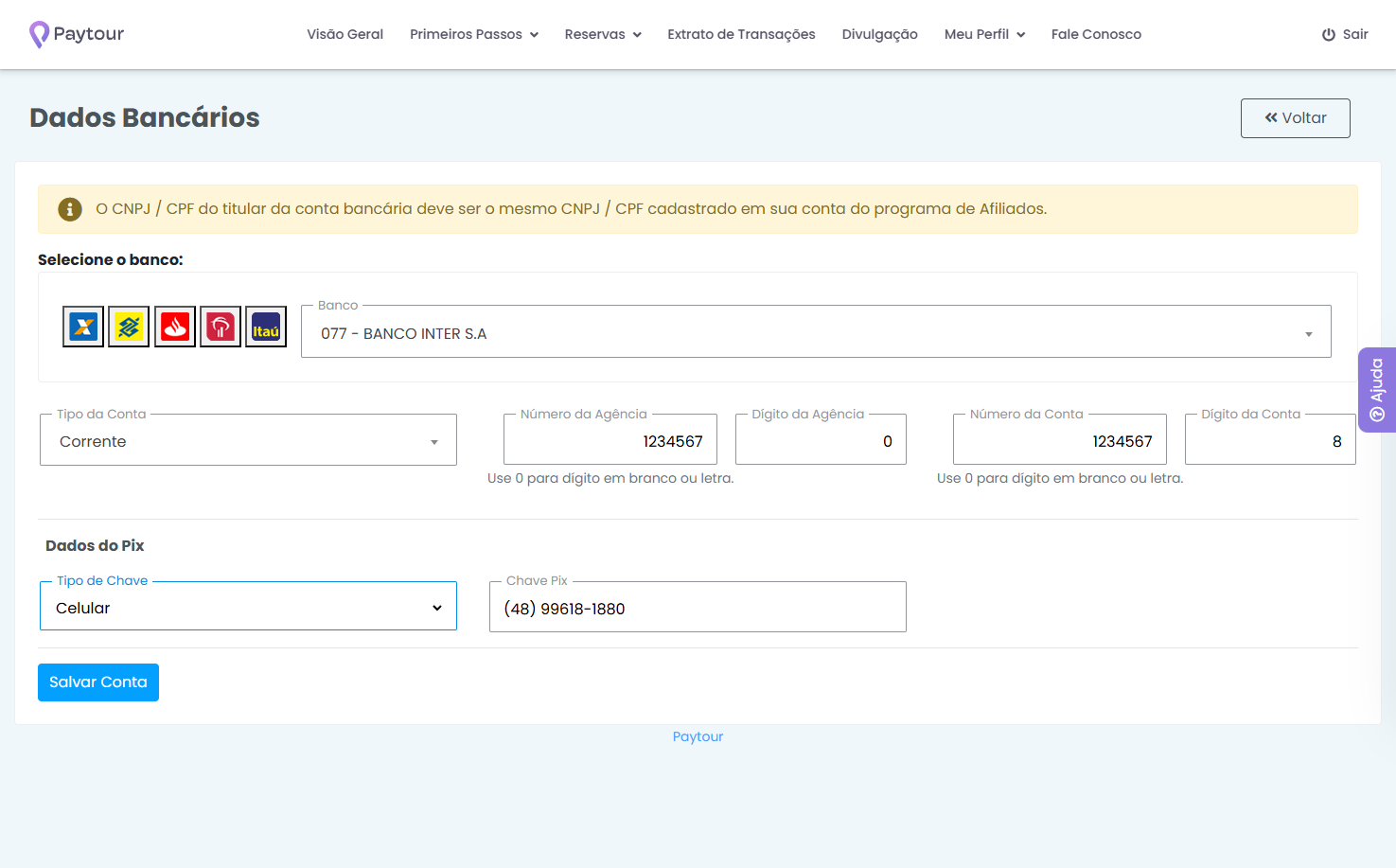Go to Visão Geral
1396x868 pixels.
tap(345, 34)
